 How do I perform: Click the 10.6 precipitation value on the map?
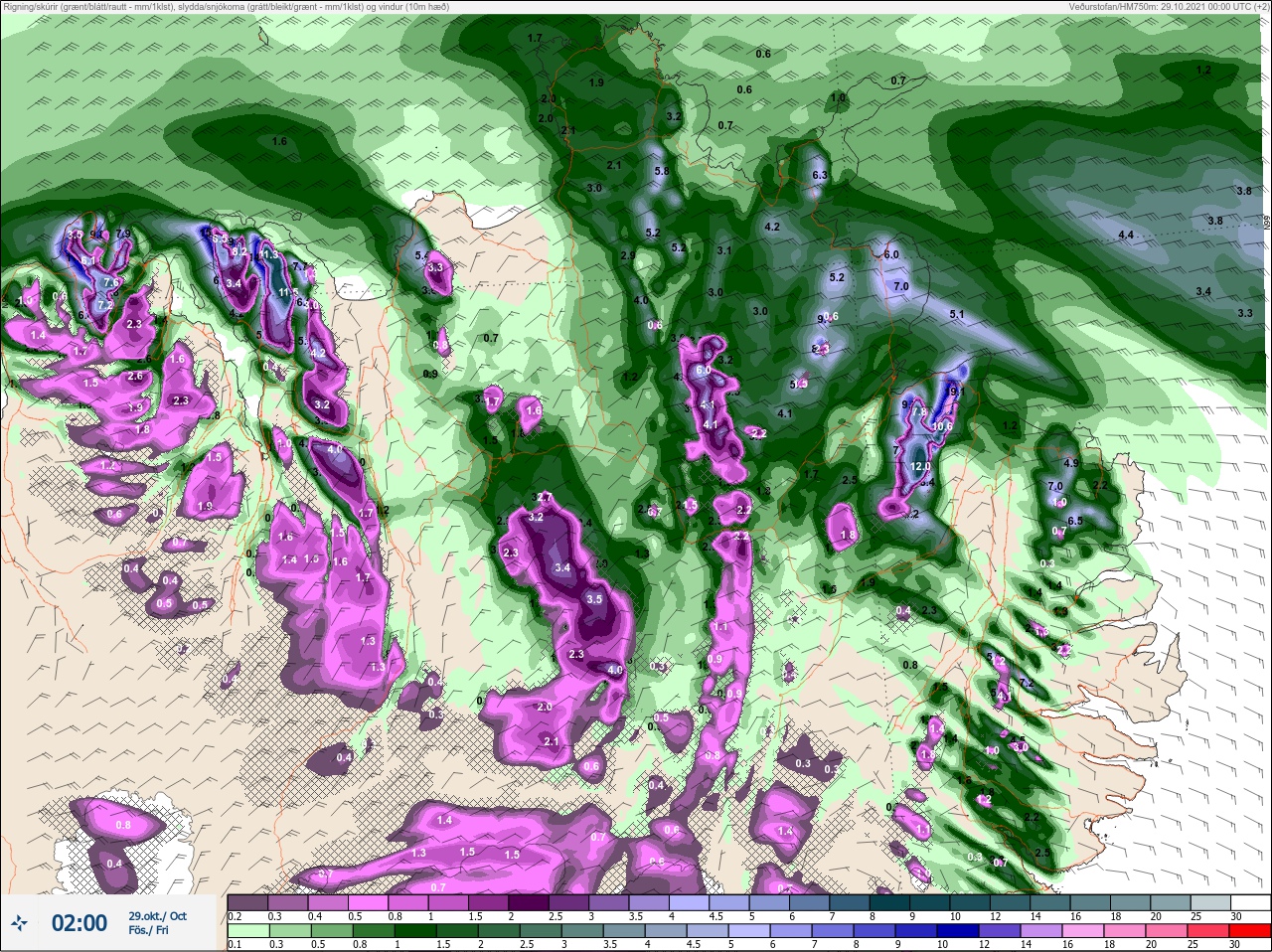942,426
